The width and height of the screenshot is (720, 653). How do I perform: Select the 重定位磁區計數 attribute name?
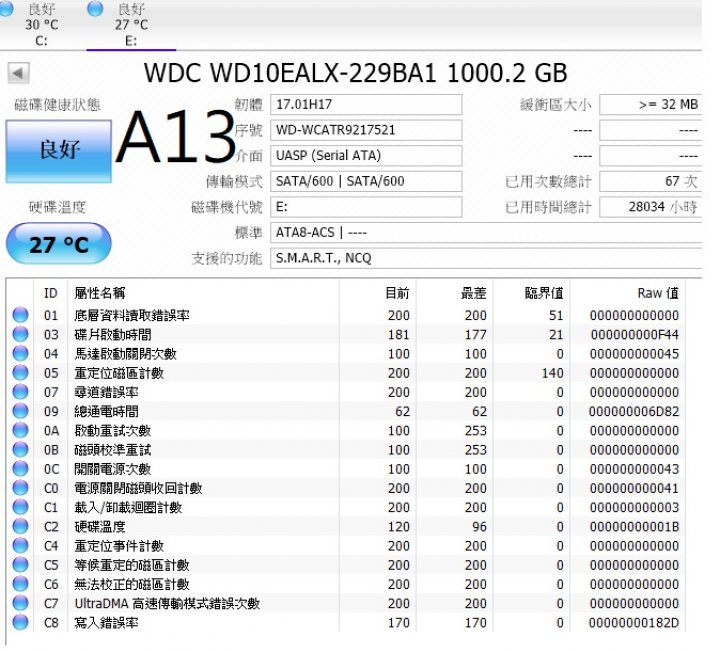[119, 373]
